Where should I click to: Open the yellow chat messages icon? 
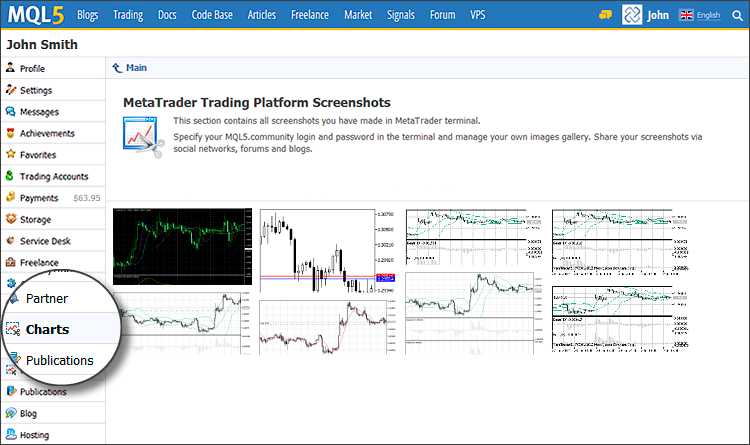click(605, 15)
